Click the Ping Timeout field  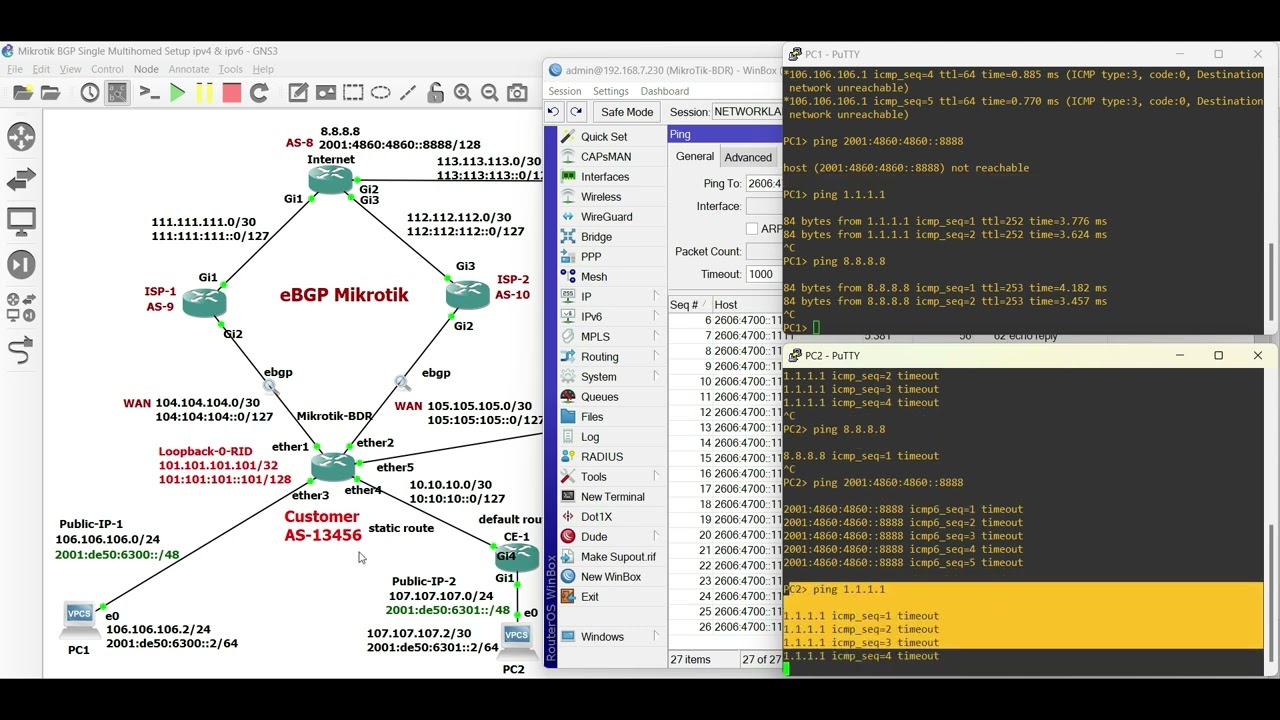click(764, 274)
